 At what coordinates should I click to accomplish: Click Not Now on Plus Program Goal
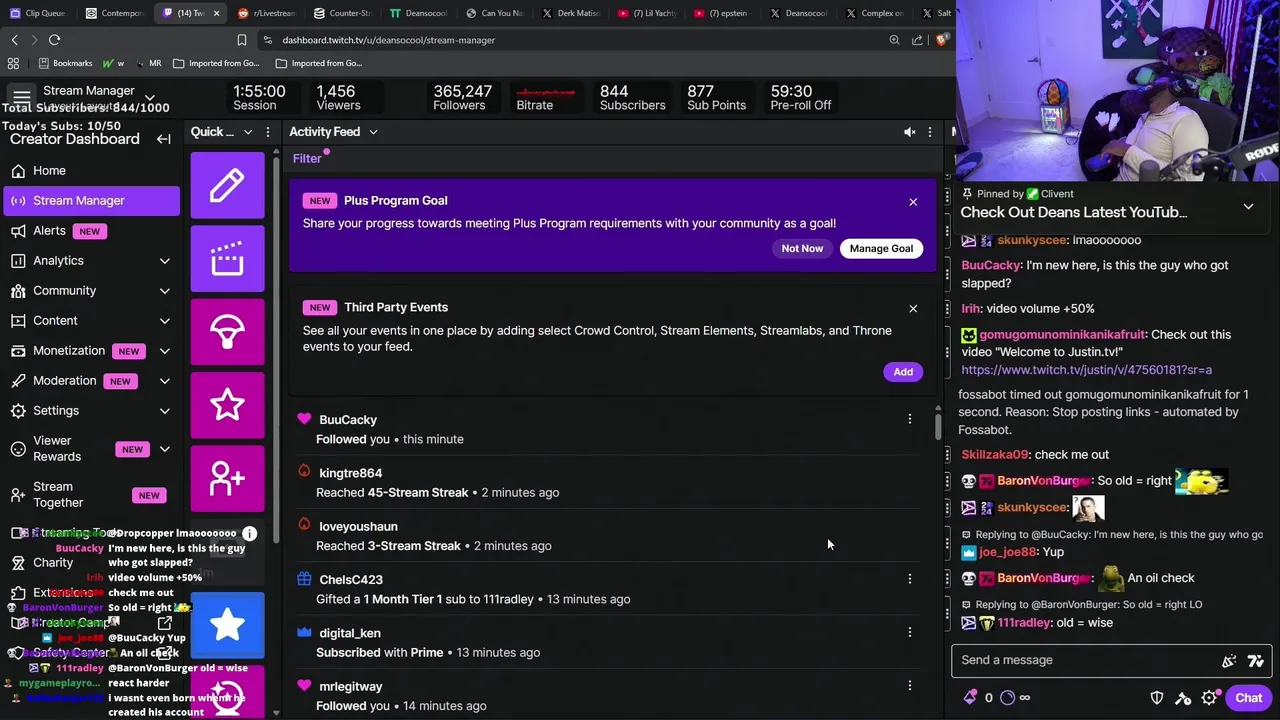(x=802, y=248)
